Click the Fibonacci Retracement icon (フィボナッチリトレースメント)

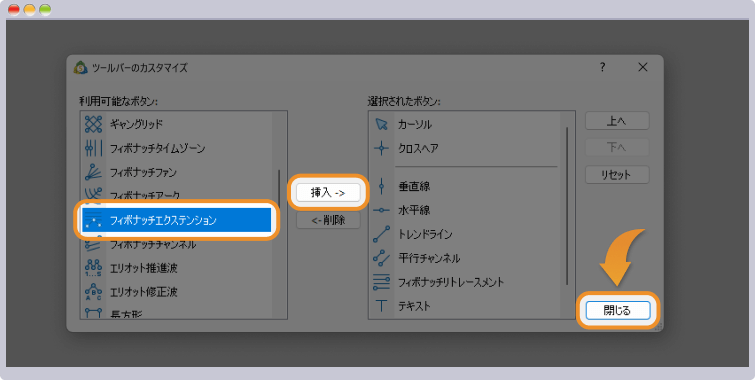pos(381,282)
